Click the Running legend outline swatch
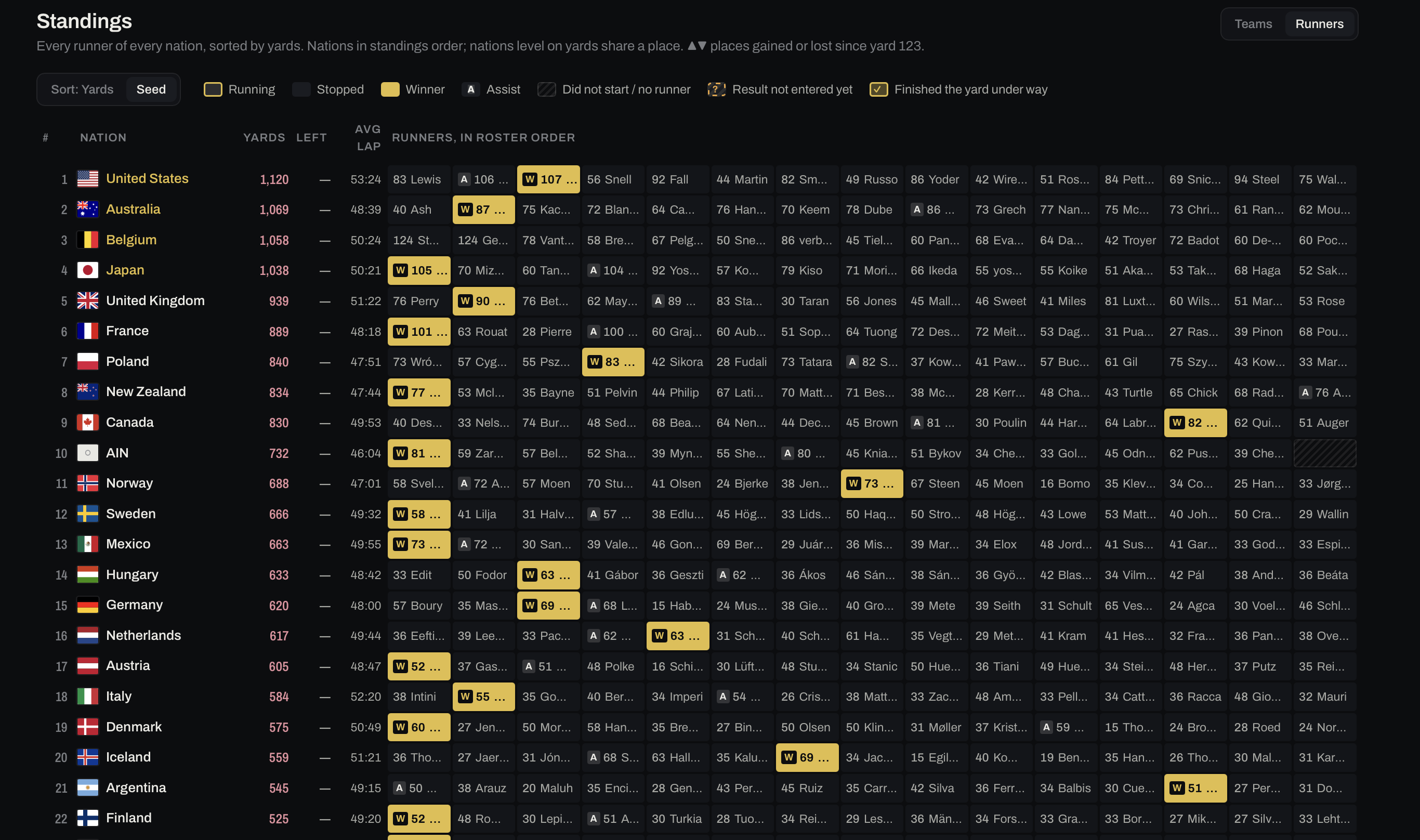The height and width of the screenshot is (840, 1420). (213, 89)
